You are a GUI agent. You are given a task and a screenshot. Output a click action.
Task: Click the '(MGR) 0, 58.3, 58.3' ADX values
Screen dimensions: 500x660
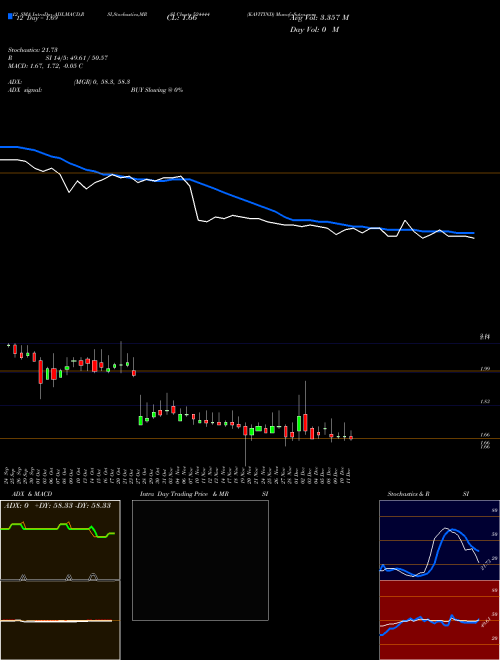coord(102,83)
